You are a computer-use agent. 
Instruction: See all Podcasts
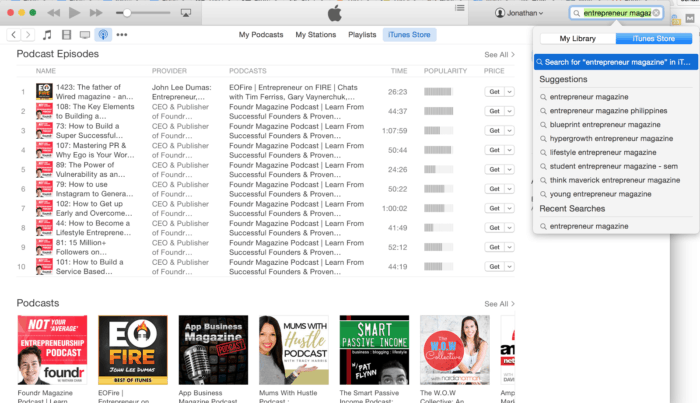coord(500,304)
